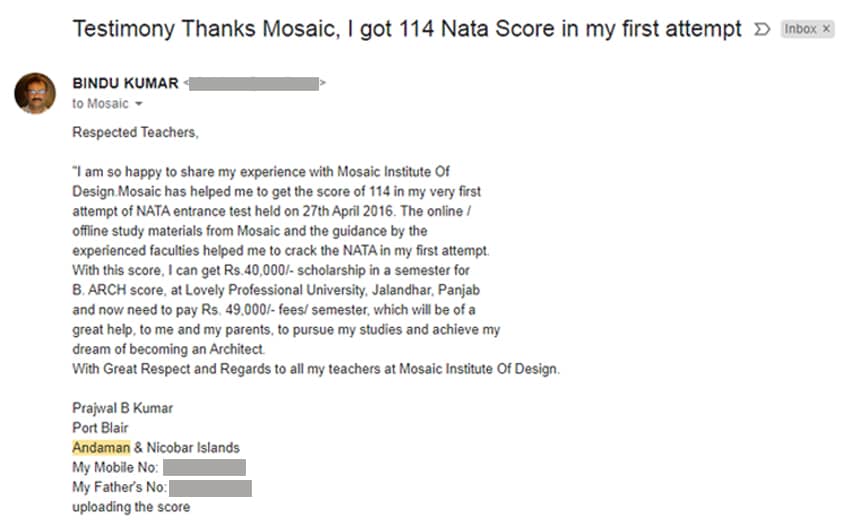Click the 'uploading the score' text
The height and width of the screenshot is (525, 850).
click(131, 507)
